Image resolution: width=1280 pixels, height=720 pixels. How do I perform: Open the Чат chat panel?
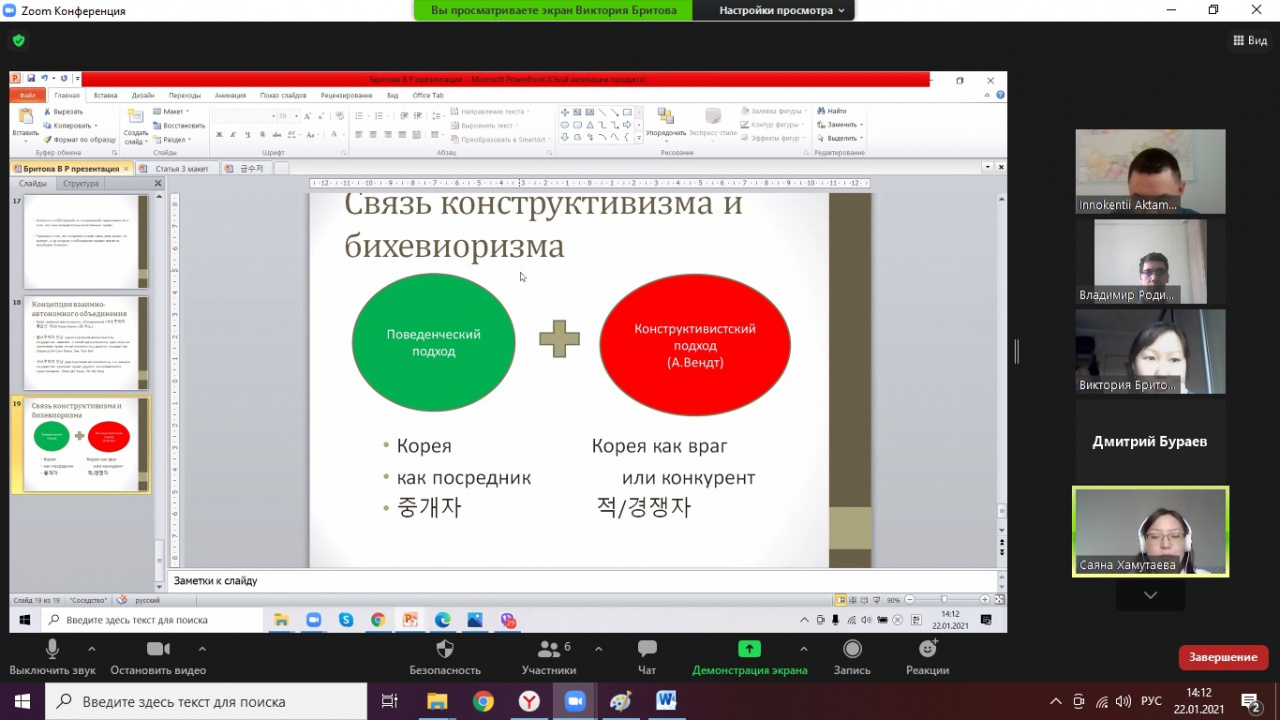pyautogui.click(x=647, y=650)
